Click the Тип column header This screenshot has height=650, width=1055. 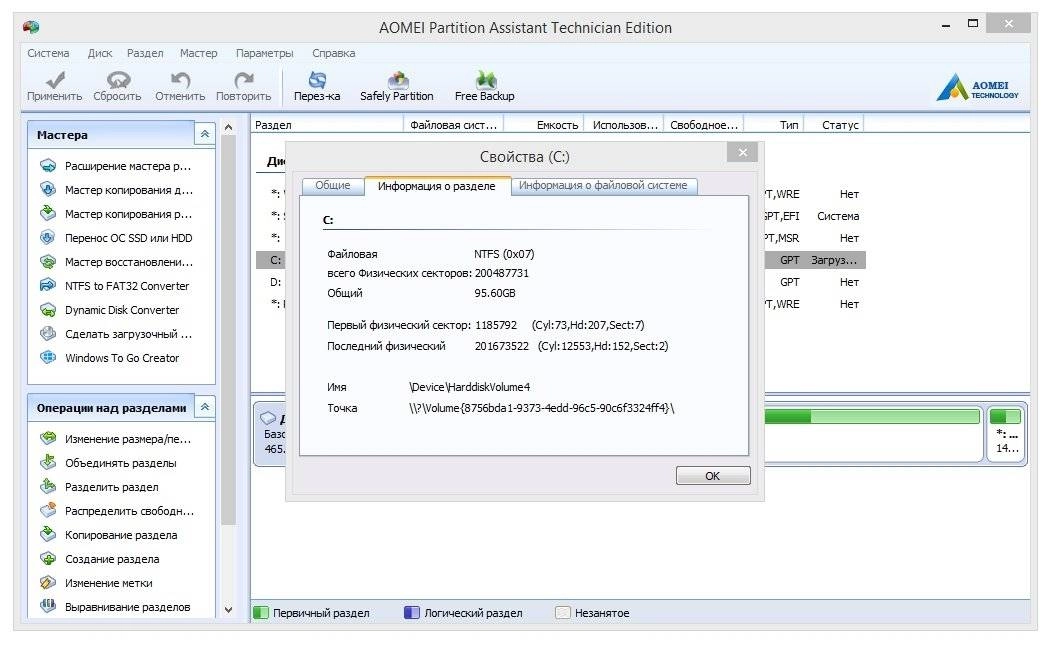click(774, 124)
